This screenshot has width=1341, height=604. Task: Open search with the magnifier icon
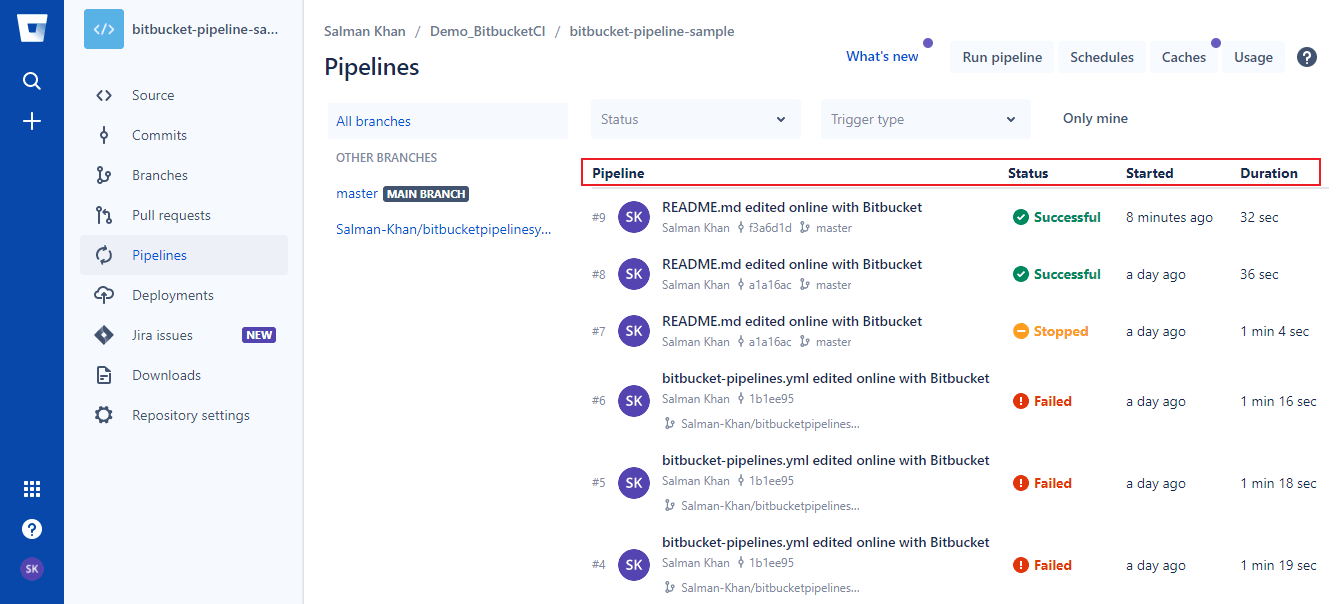click(x=32, y=81)
